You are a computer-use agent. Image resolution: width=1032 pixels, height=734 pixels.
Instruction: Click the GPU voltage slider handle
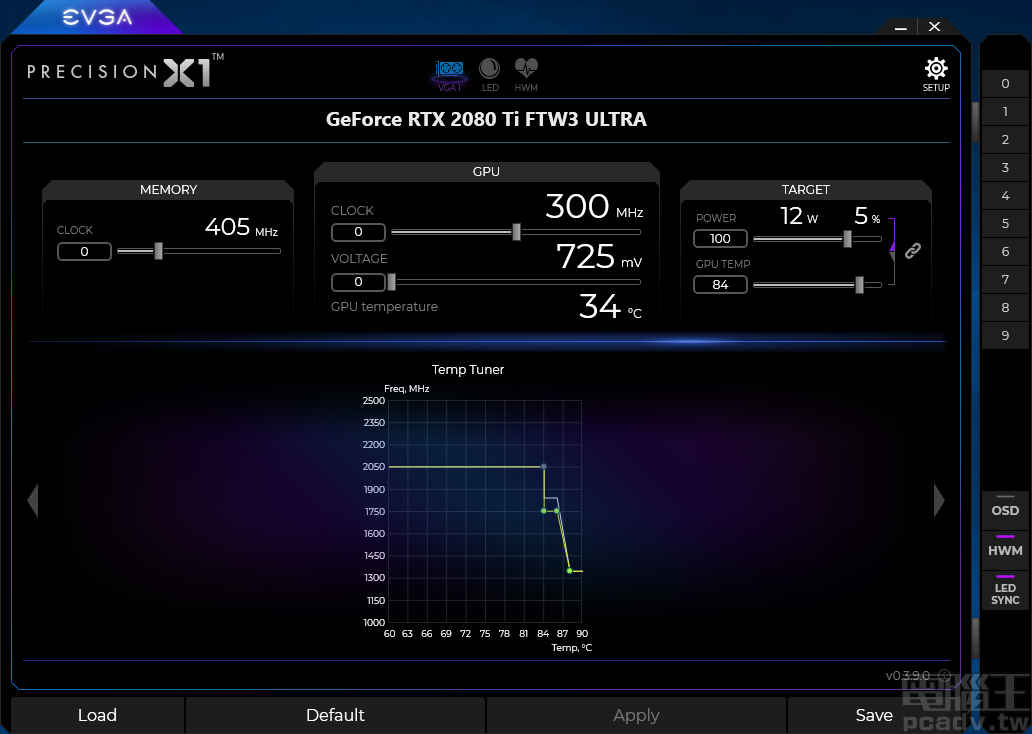tap(392, 282)
